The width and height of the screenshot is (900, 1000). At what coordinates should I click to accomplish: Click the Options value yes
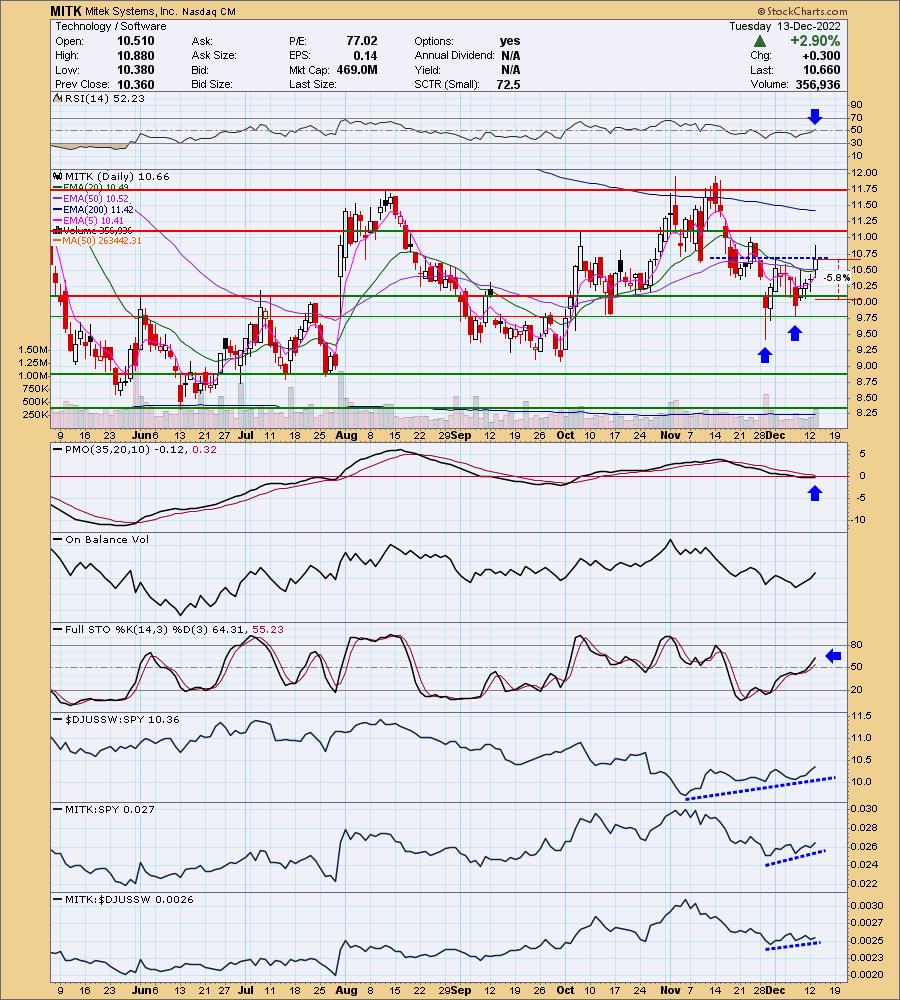coord(510,41)
